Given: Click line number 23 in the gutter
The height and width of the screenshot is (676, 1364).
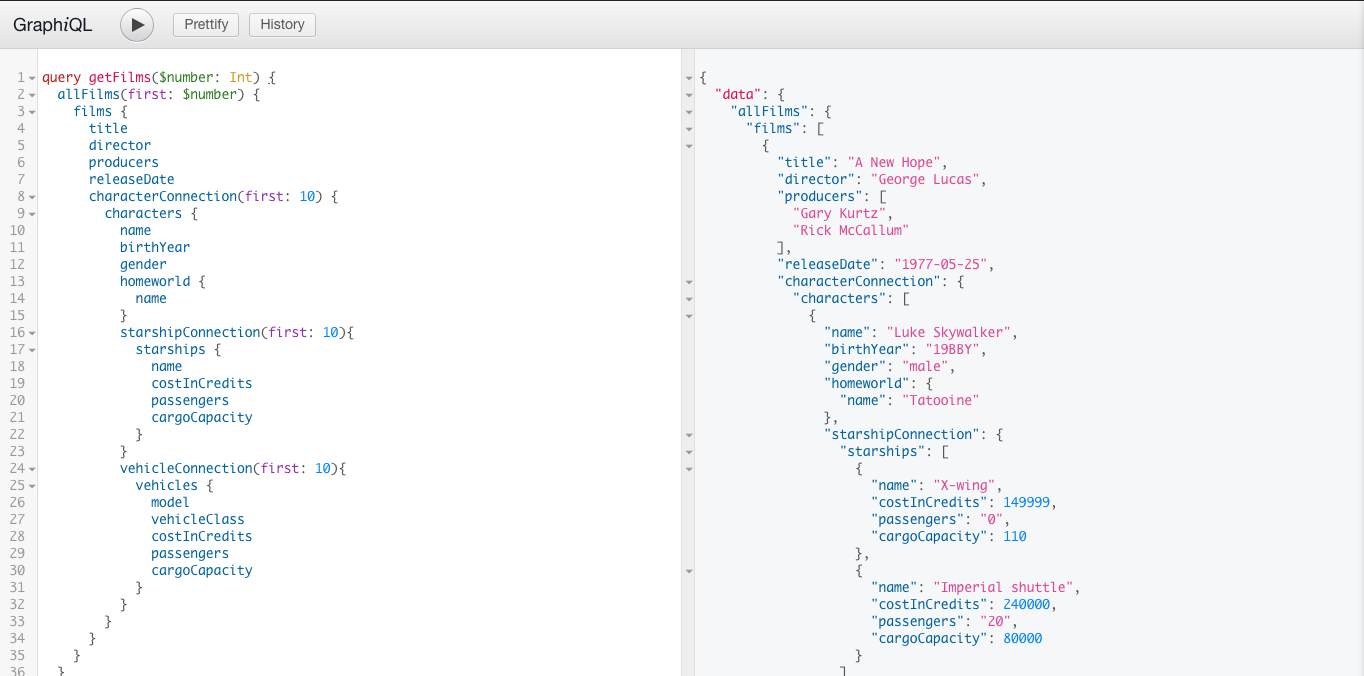Looking at the screenshot, I should [x=17, y=451].
